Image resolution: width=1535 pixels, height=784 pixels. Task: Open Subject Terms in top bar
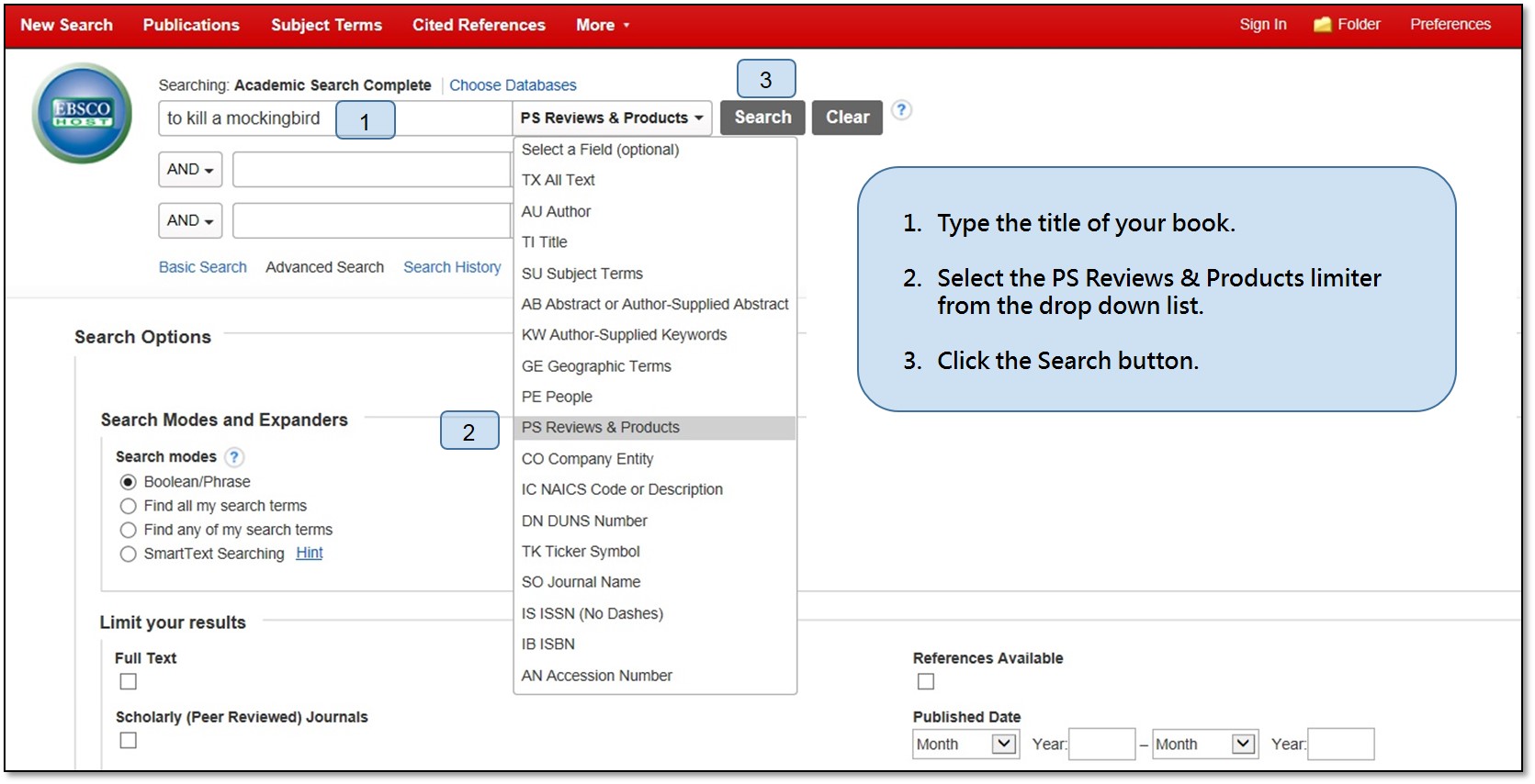(x=326, y=25)
